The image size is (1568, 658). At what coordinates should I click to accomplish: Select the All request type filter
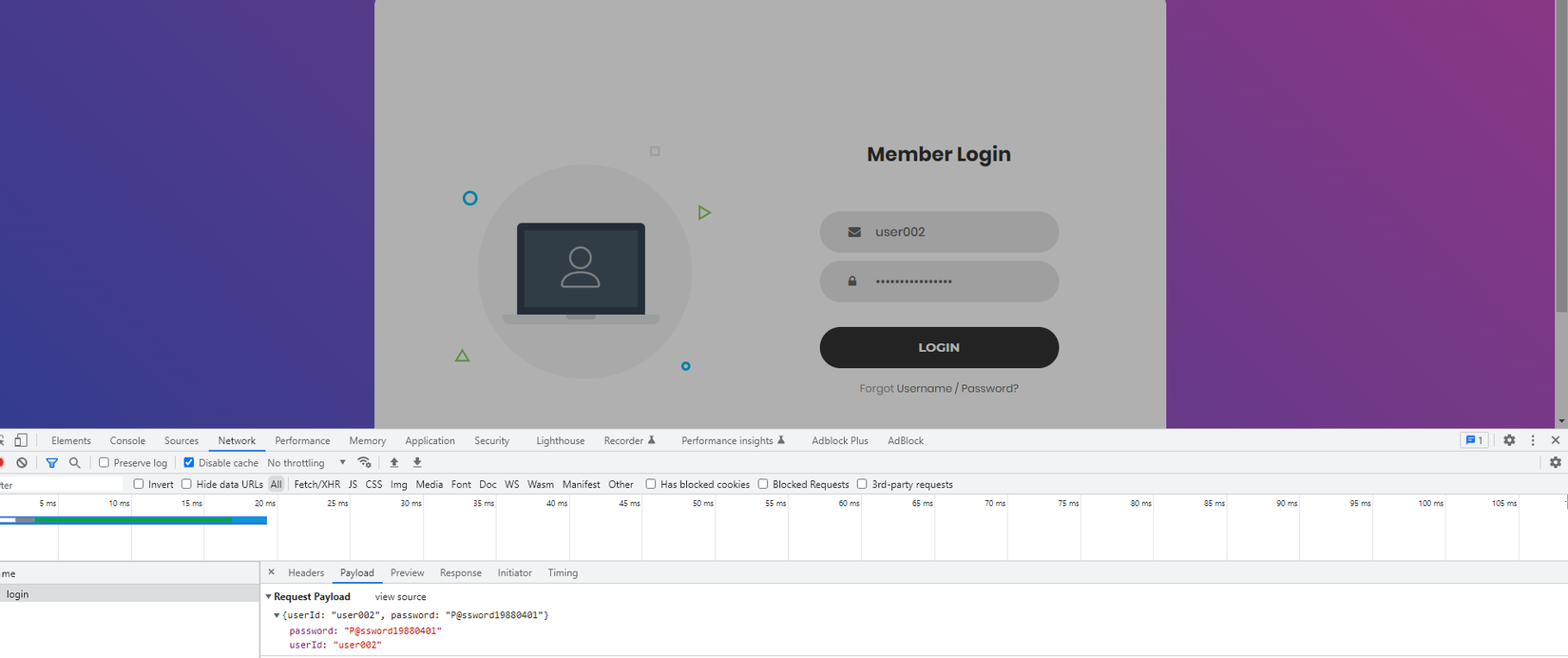click(x=277, y=484)
